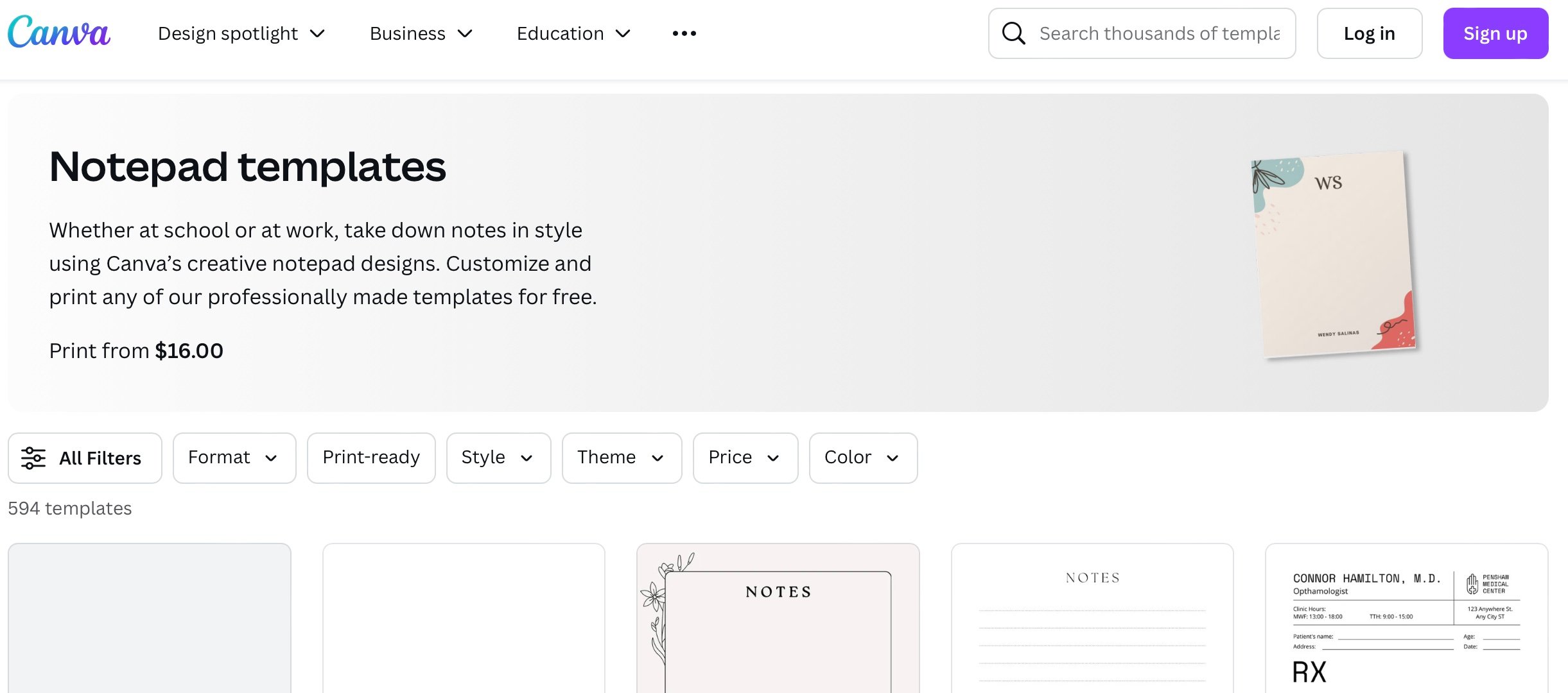Open the lined NOTES template thumbnail
1568x693 pixels.
[1092, 619]
